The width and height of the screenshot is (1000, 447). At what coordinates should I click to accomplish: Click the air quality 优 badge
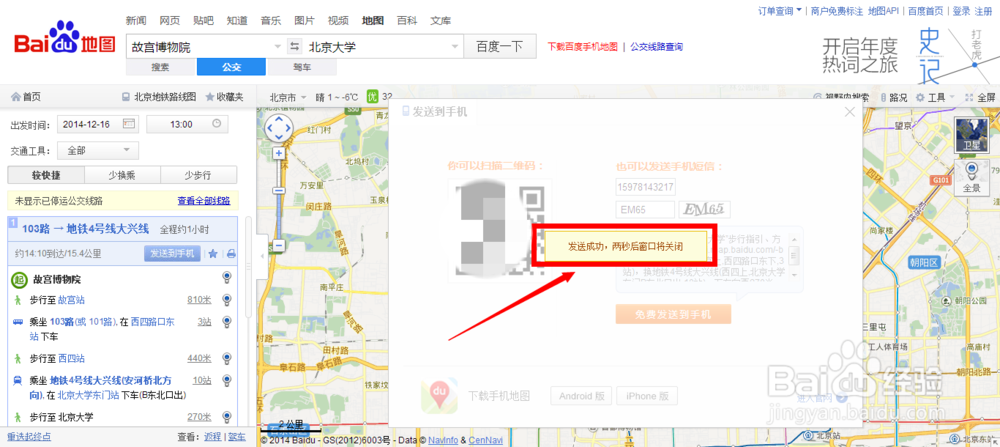[372, 98]
